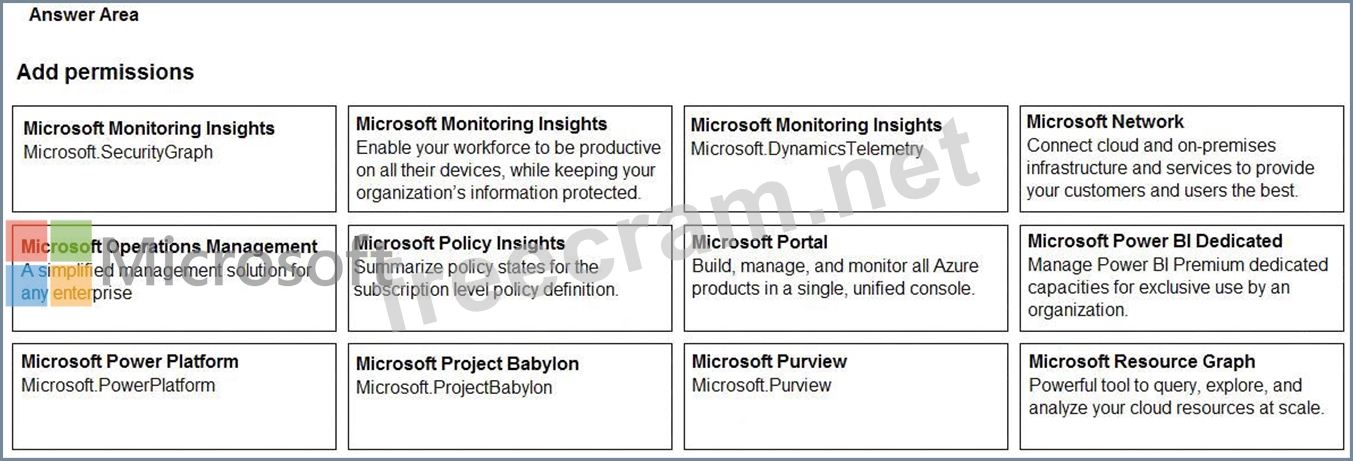
Task: Select the Monitoring Insights tile with Microsoft.DynamicsTelemetry
Action: point(845,158)
